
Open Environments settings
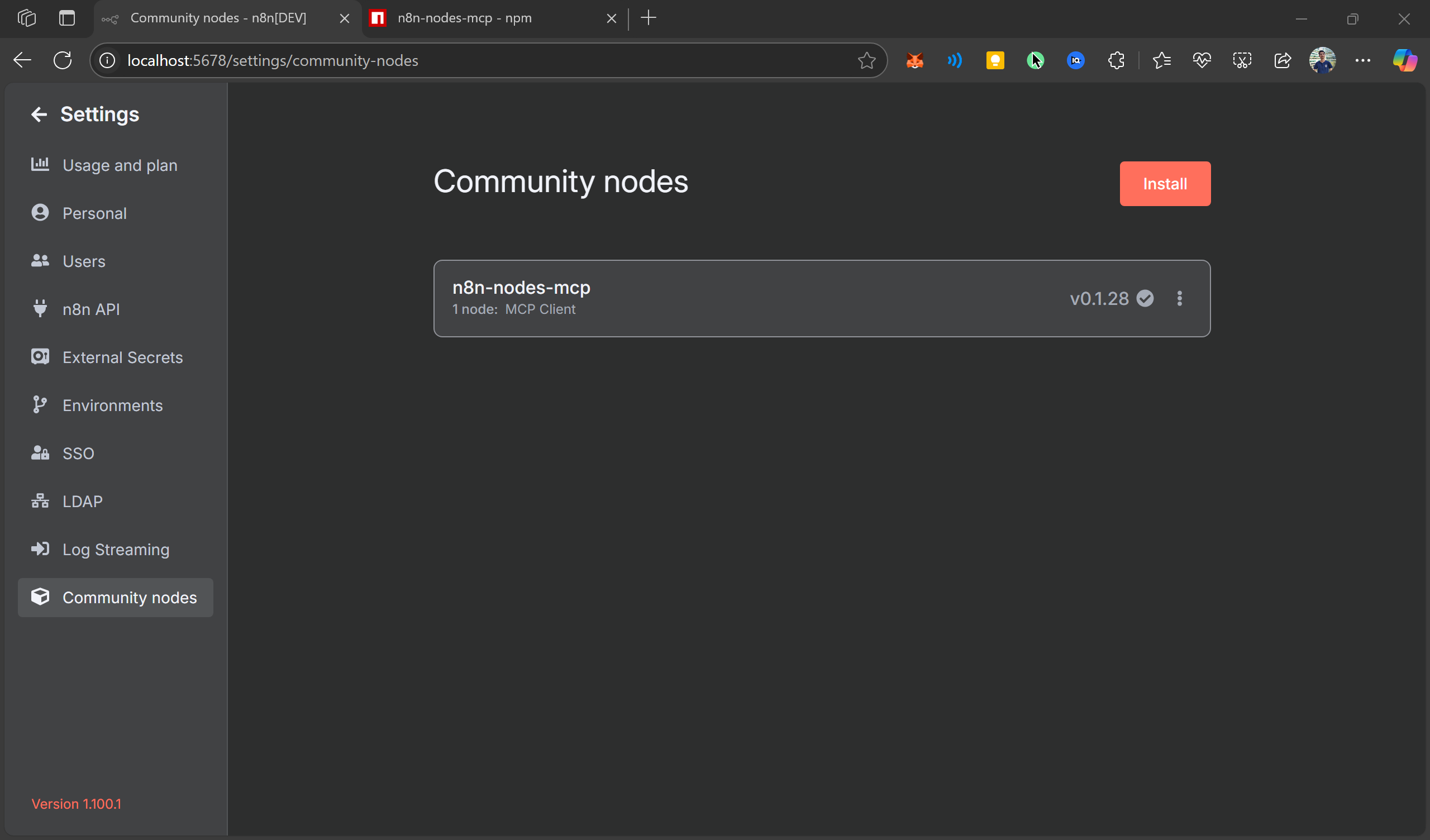tap(115, 405)
